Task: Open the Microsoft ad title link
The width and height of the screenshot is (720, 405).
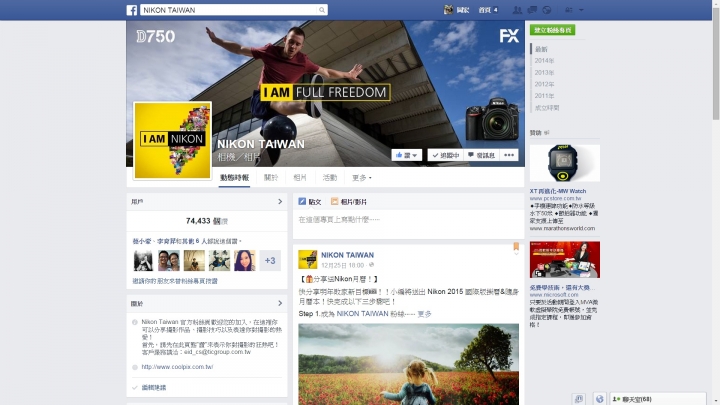Action: (562, 287)
